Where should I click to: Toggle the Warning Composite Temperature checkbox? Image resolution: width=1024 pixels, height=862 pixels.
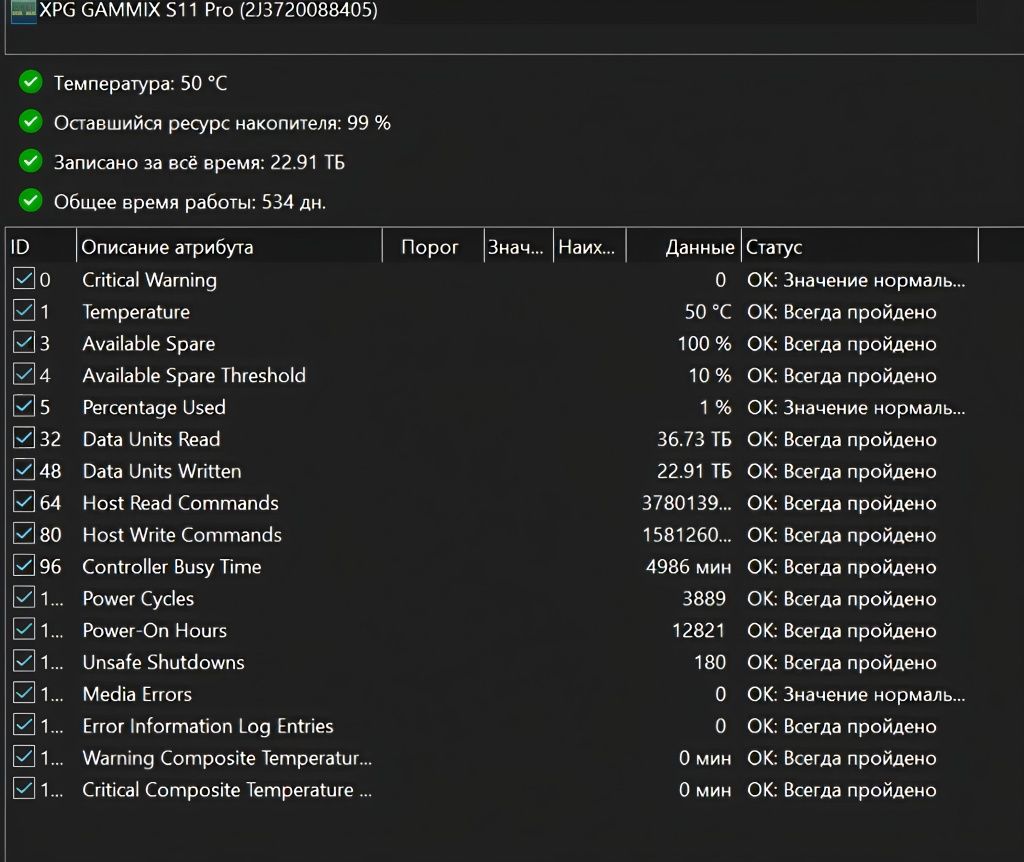click(24, 757)
